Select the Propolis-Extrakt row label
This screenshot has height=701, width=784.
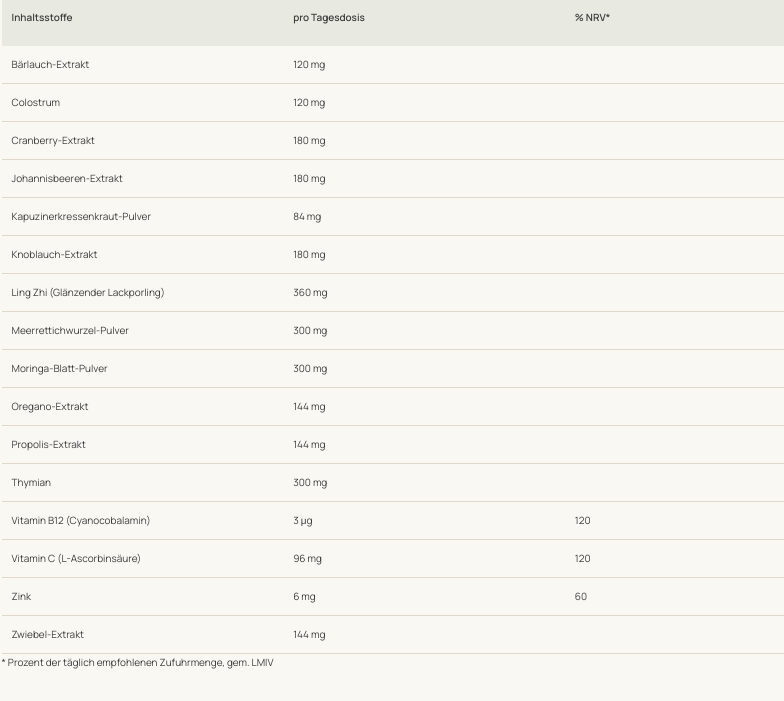click(x=48, y=445)
